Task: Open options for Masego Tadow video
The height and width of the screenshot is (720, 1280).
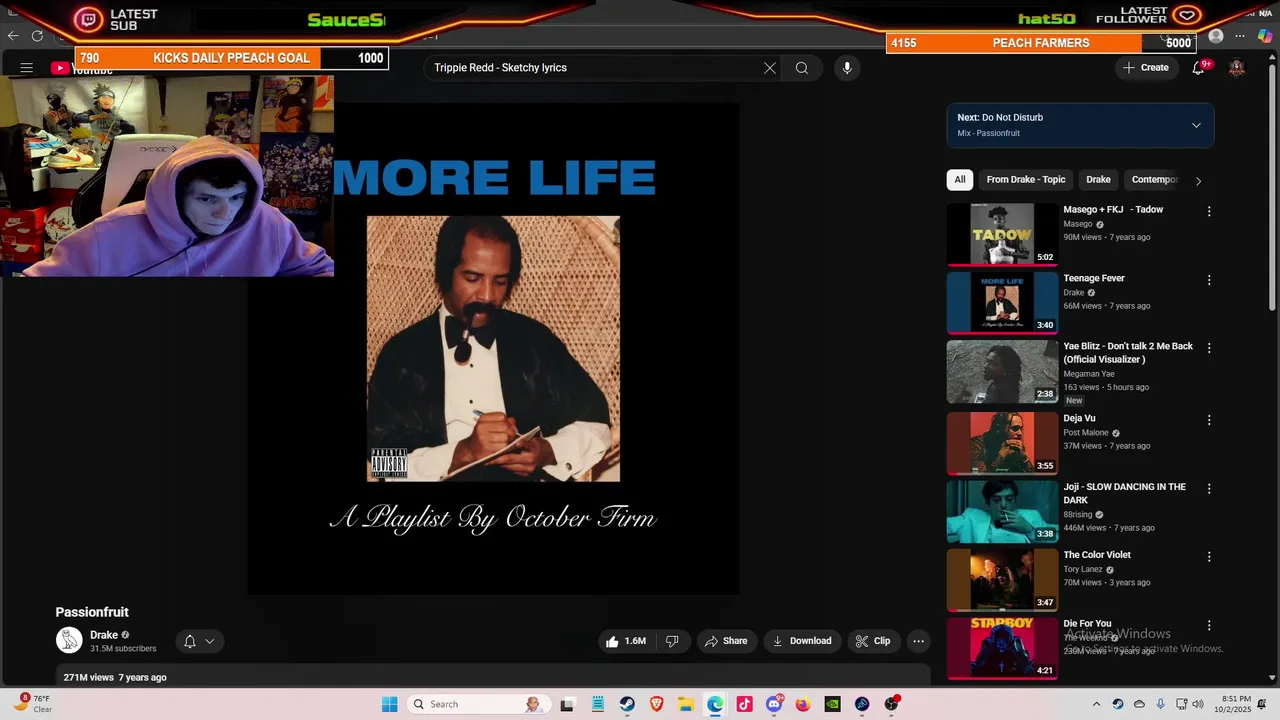Action: click(1209, 211)
